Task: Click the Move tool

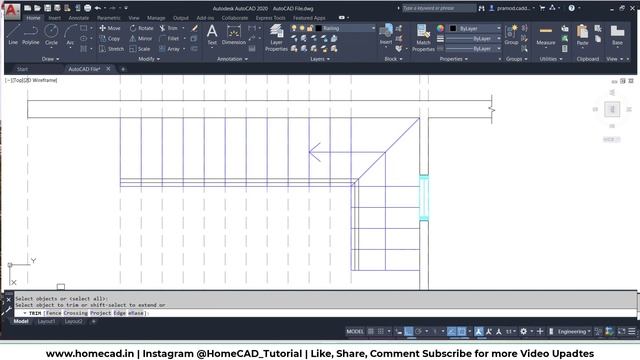Action: (x=110, y=28)
